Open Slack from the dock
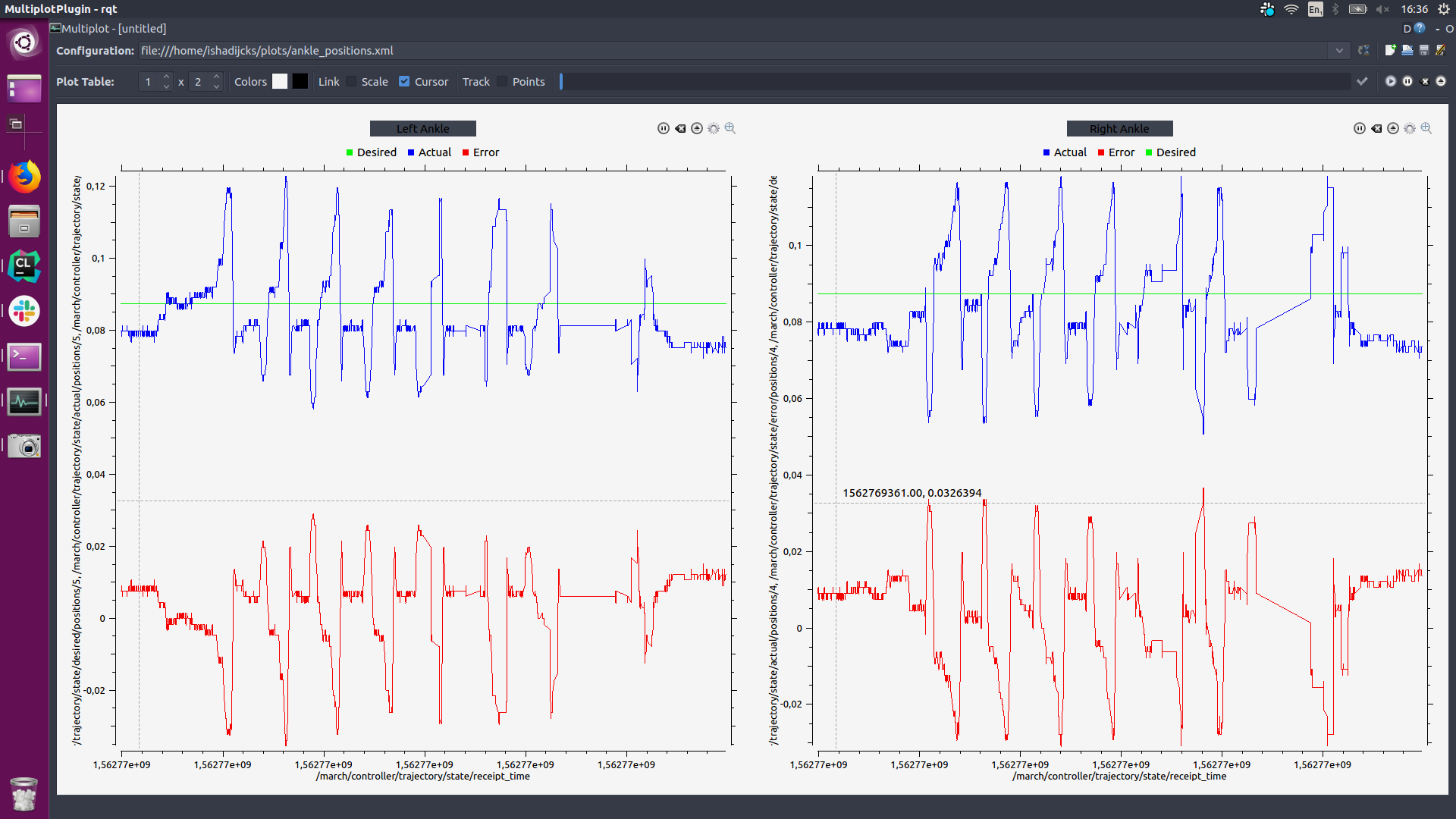This screenshot has width=1456, height=819. [x=24, y=311]
